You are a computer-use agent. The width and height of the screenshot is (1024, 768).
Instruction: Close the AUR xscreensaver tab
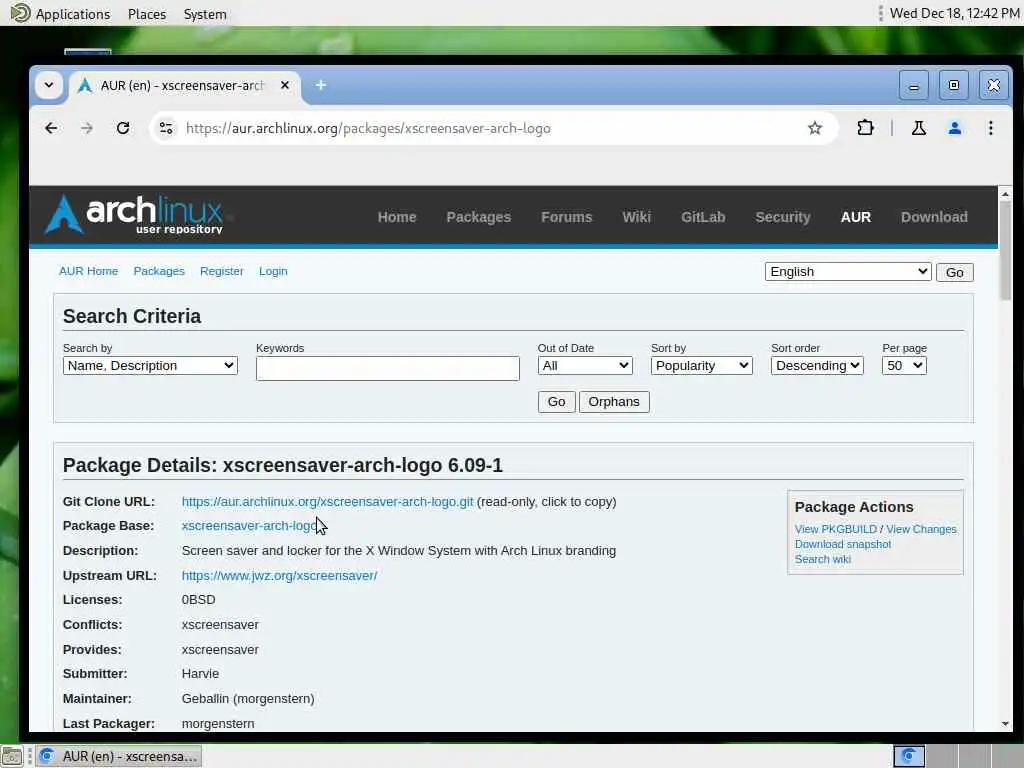click(x=285, y=85)
